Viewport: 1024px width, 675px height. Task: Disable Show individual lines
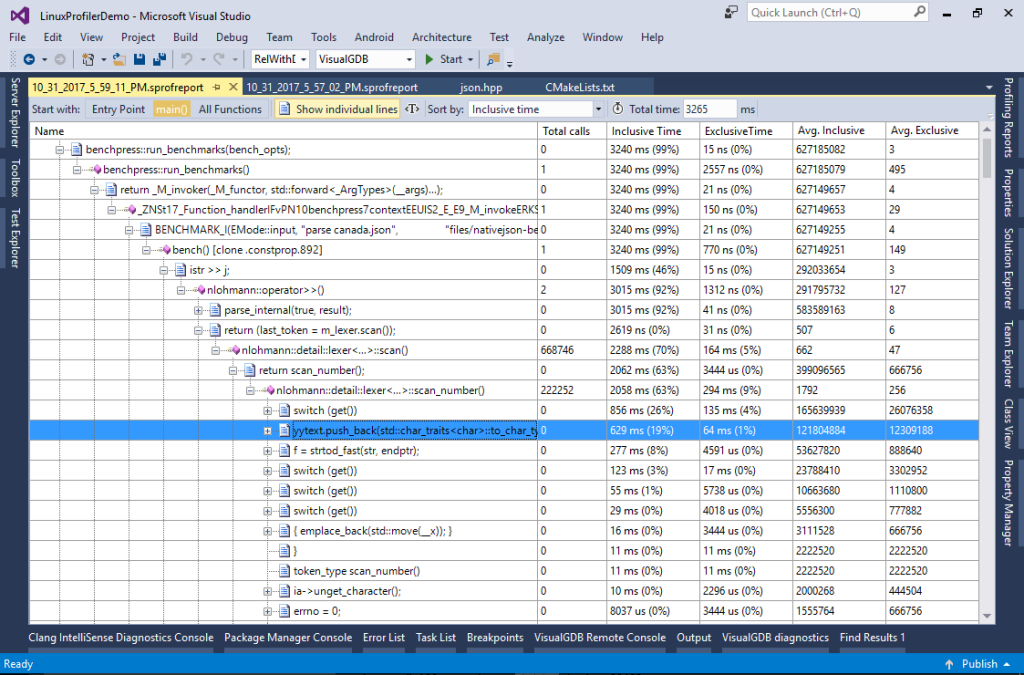342,109
